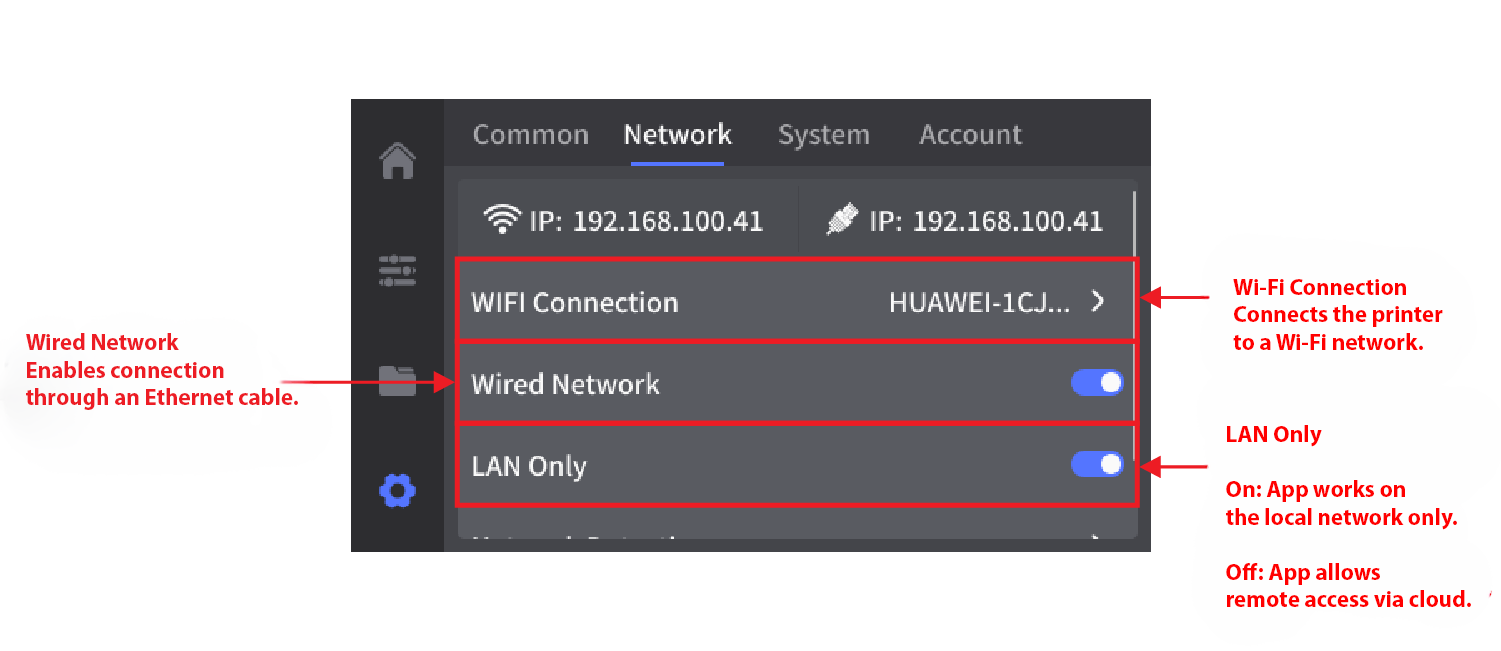The image size is (1501, 651).
Task: Select the adjustments icon in the sidebar
Action: point(397,270)
